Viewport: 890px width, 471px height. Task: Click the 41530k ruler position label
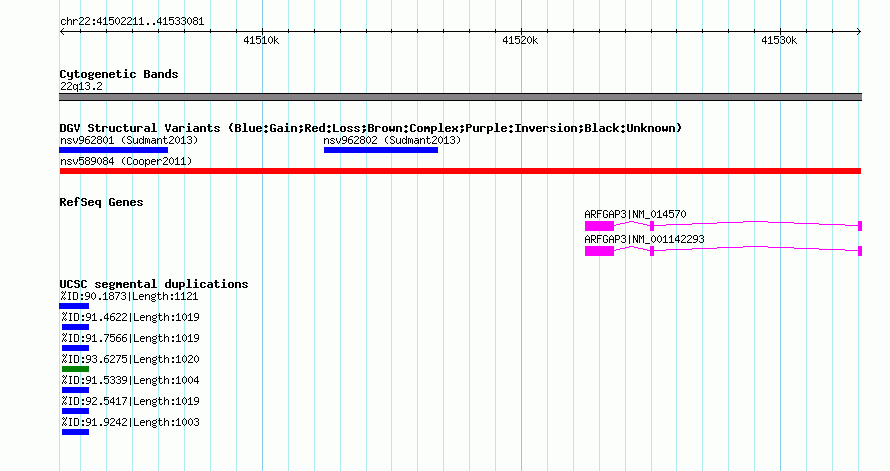[779, 41]
